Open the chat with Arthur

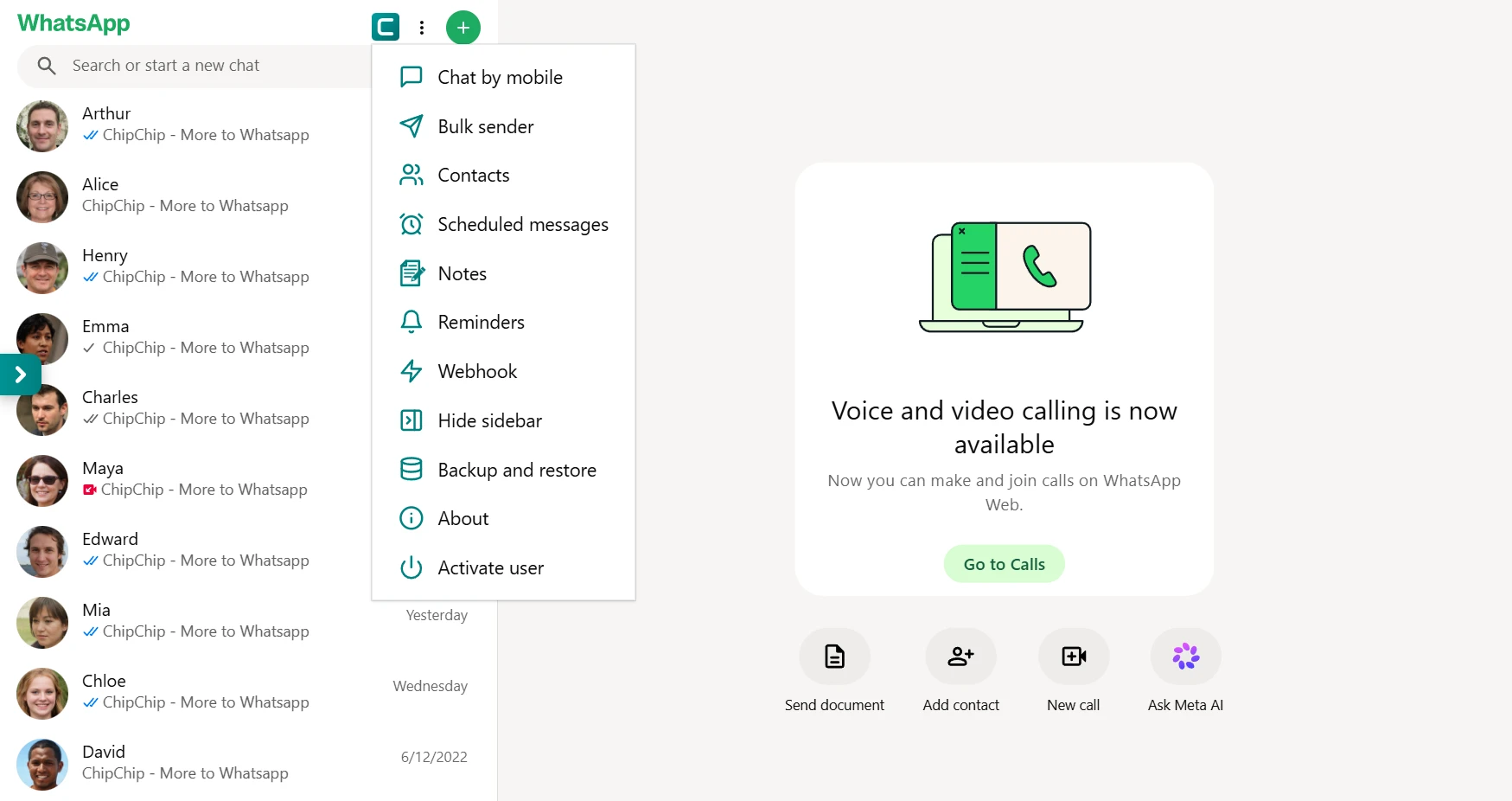(x=186, y=125)
